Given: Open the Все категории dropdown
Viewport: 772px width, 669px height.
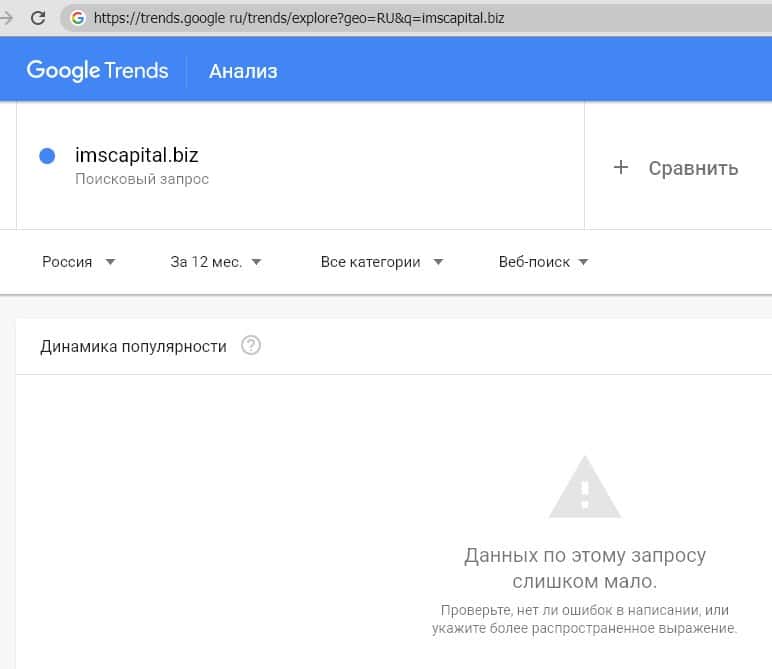Looking at the screenshot, I should point(381,262).
